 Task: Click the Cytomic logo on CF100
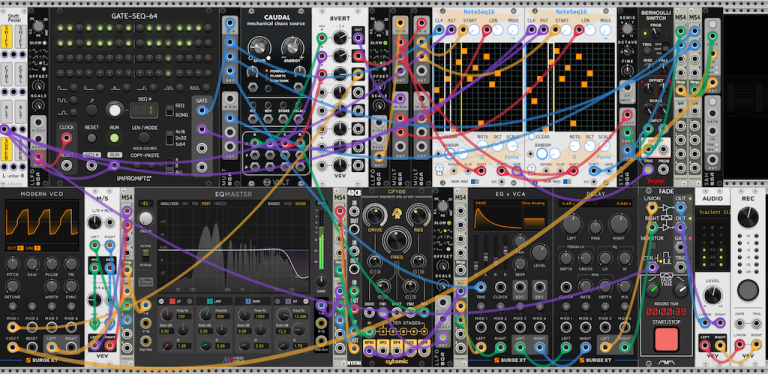click(x=397, y=362)
